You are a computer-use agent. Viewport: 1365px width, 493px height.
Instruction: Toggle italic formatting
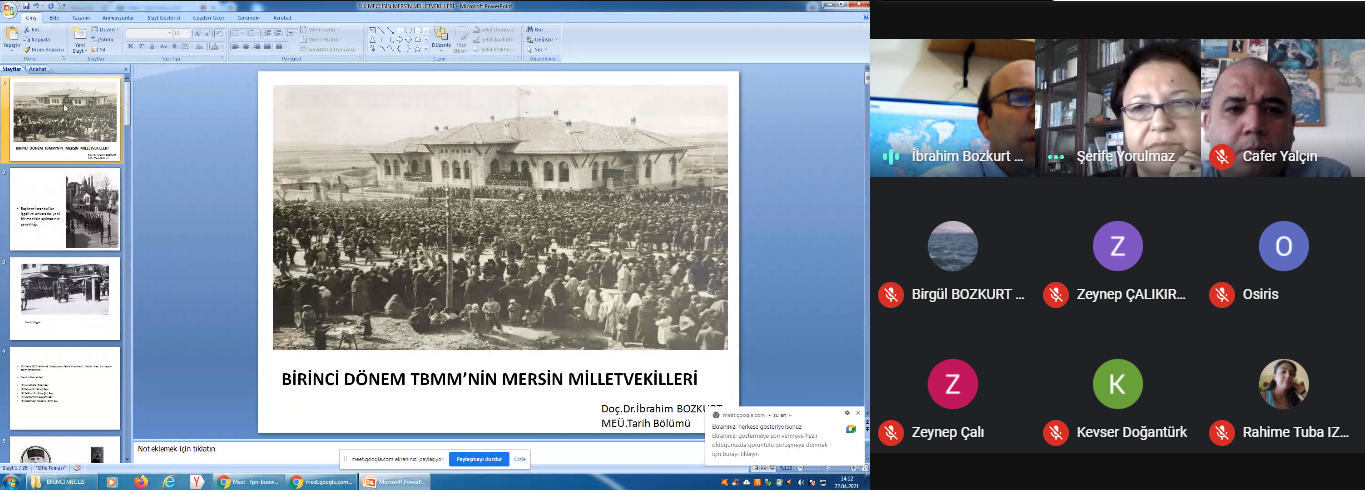click(141, 46)
